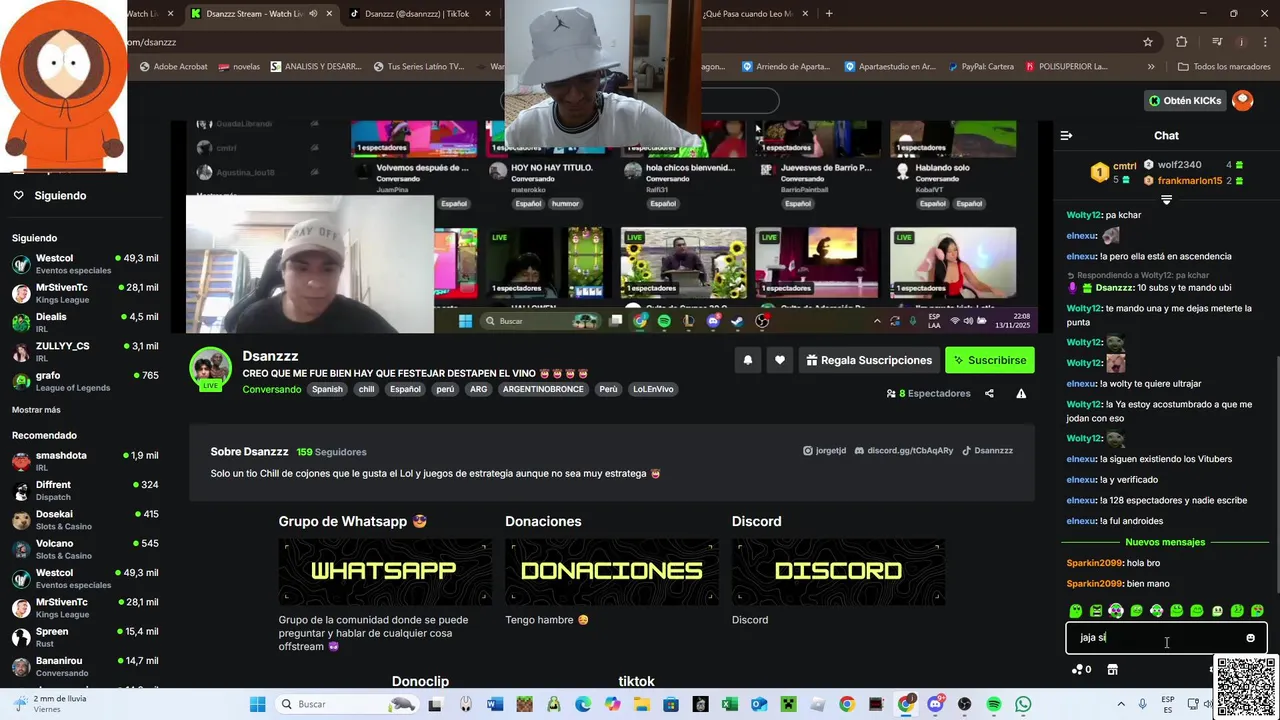Click the heart follow icon beside Regala Suscripciones
Image resolution: width=1280 pixels, height=720 pixels.
779,360
